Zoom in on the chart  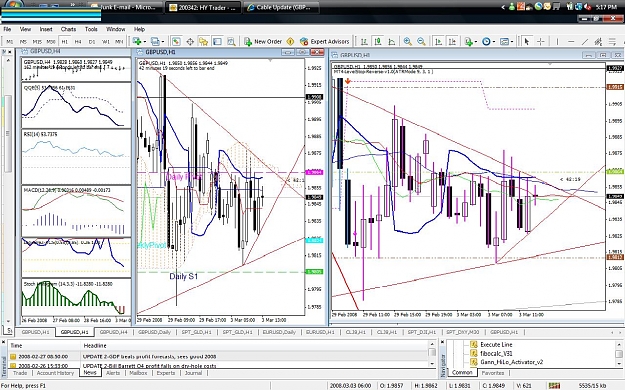pyautogui.click(x=407, y=41)
